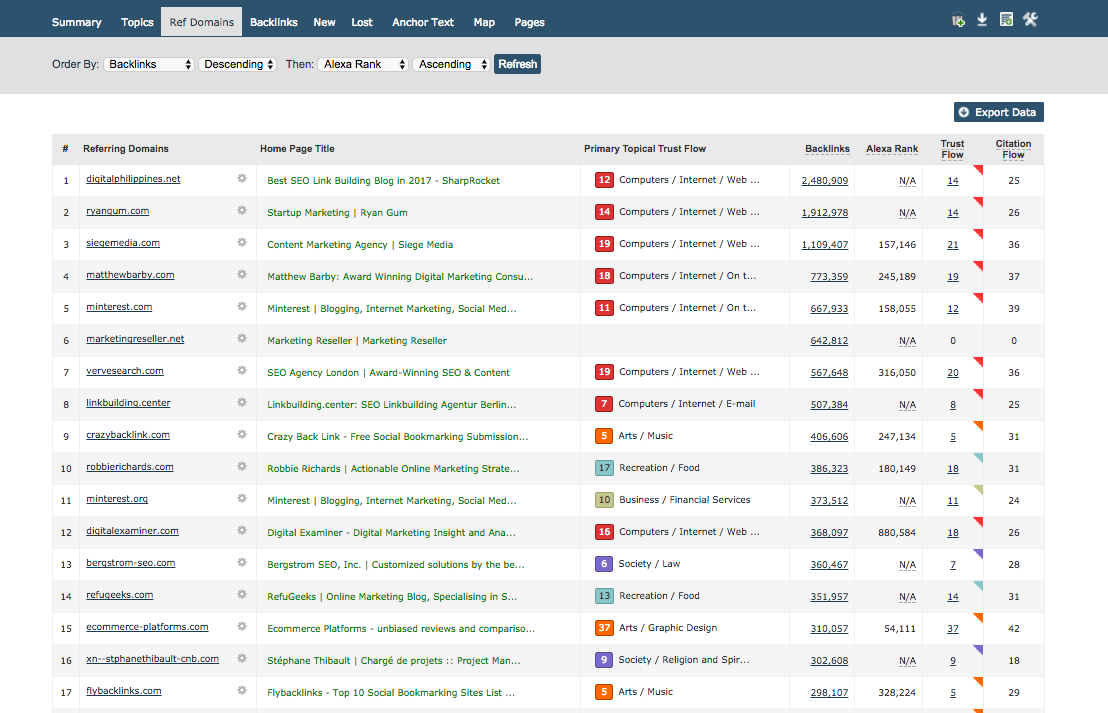Add to bucket with the bucket plus icon
1108x713 pixels.
click(x=958, y=20)
